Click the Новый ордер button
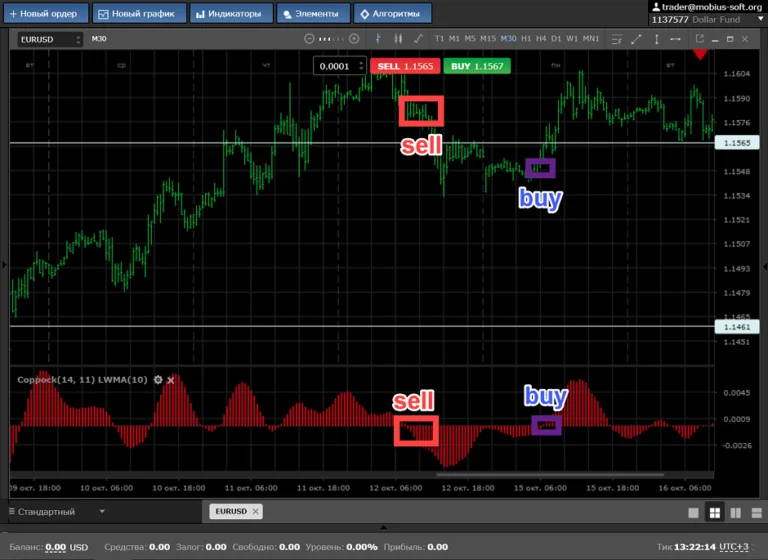The image size is (768, 560). 46,13
